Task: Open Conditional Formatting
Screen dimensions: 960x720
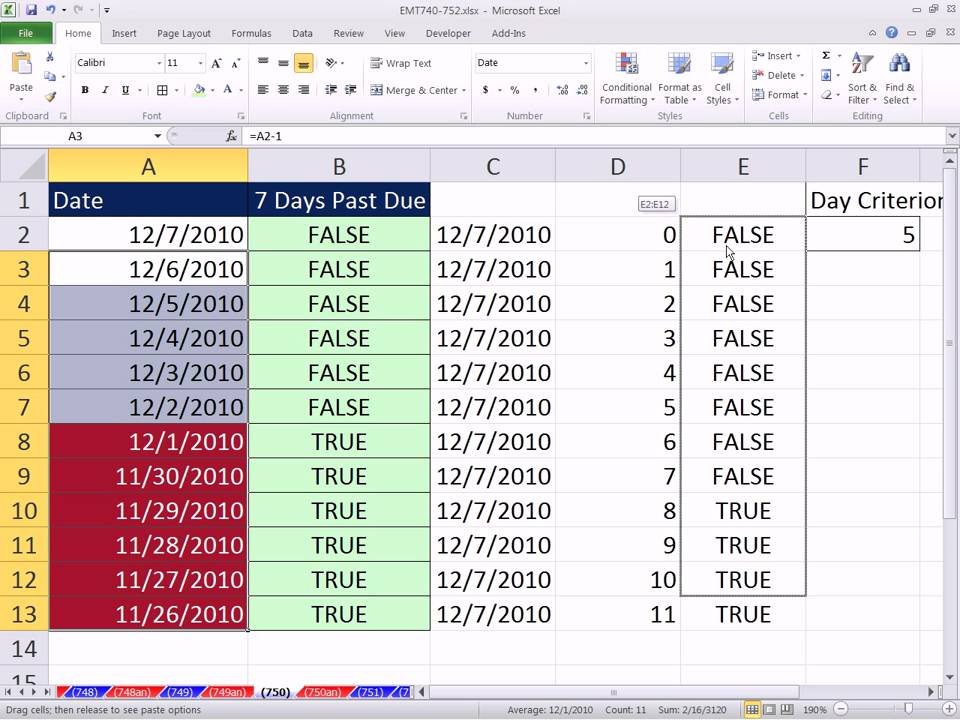Action: 626,79
